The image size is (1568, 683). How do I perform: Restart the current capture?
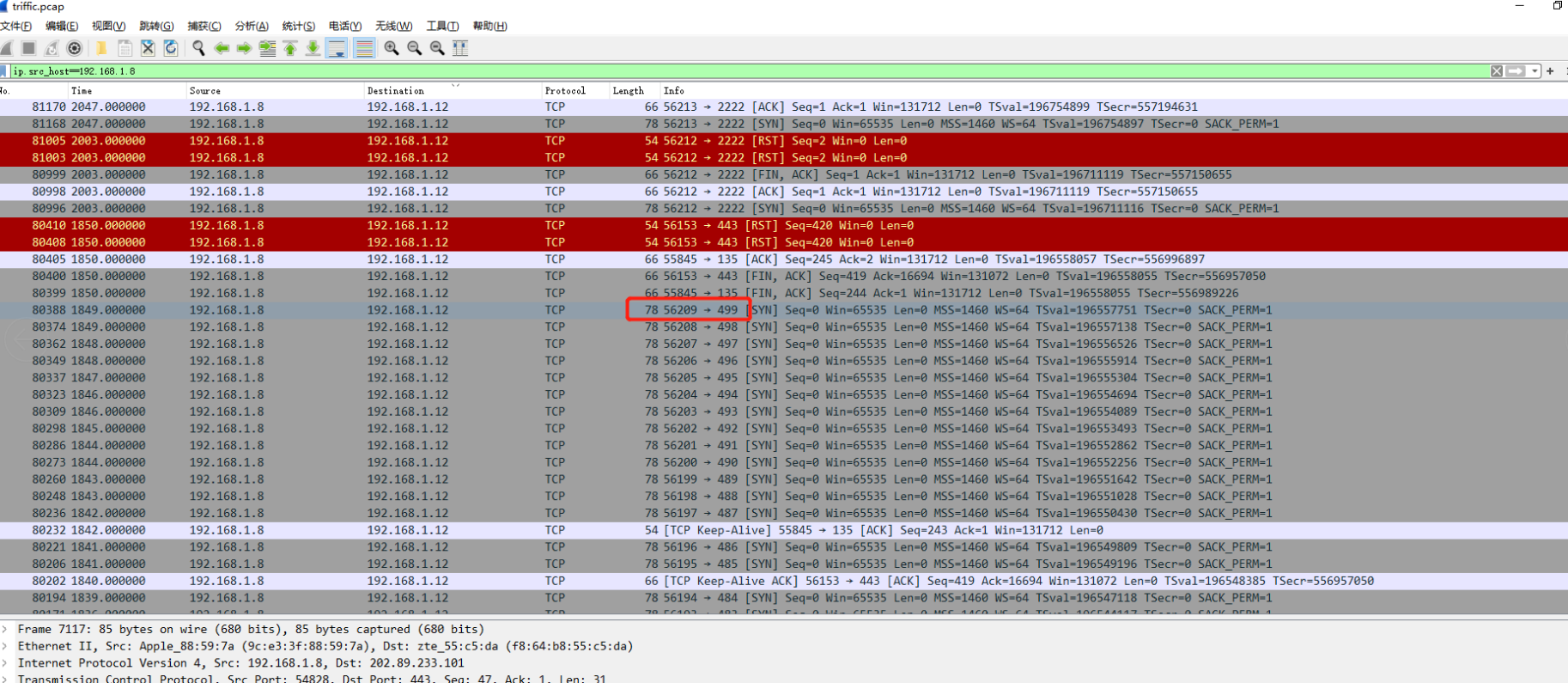coord(52,48)
